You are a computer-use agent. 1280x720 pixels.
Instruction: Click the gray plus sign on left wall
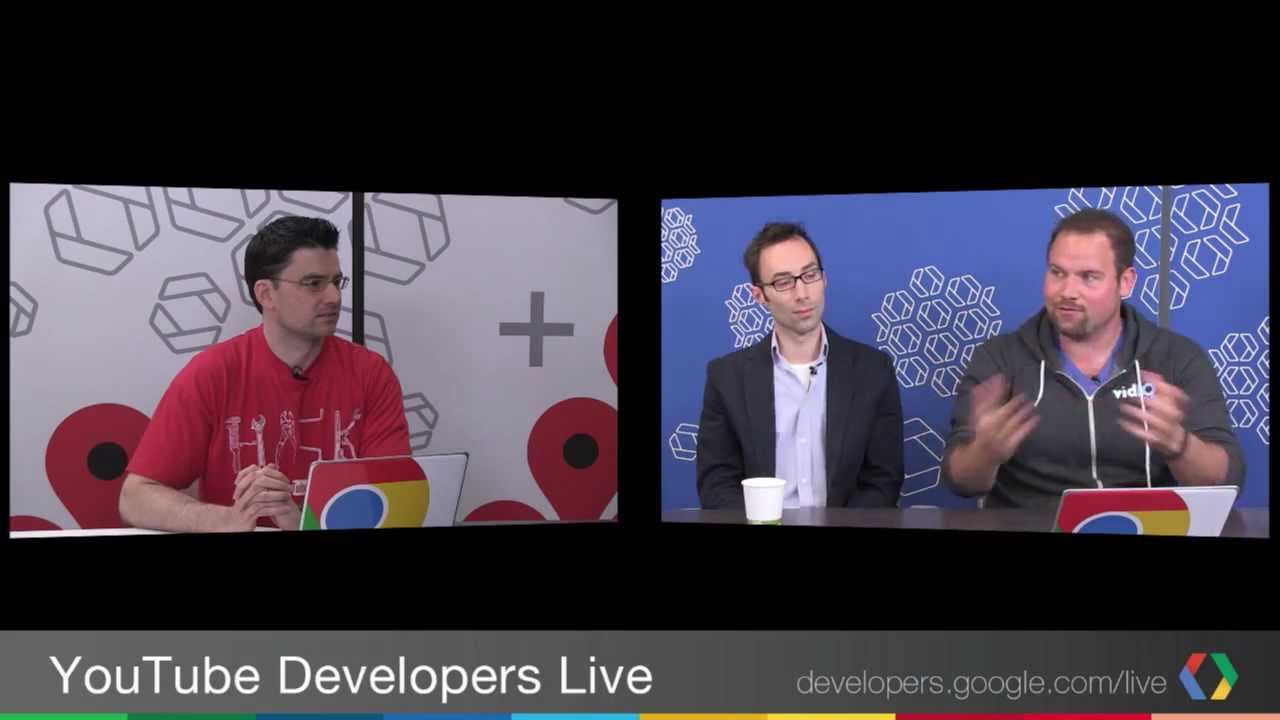(x=537, y=329)
